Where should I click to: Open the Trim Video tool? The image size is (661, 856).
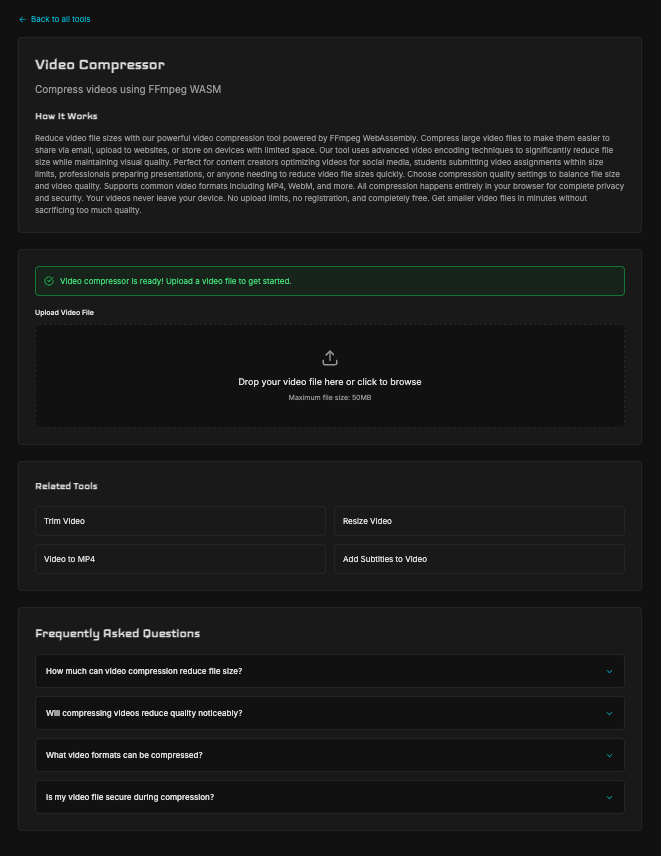[x=180, y=521]
